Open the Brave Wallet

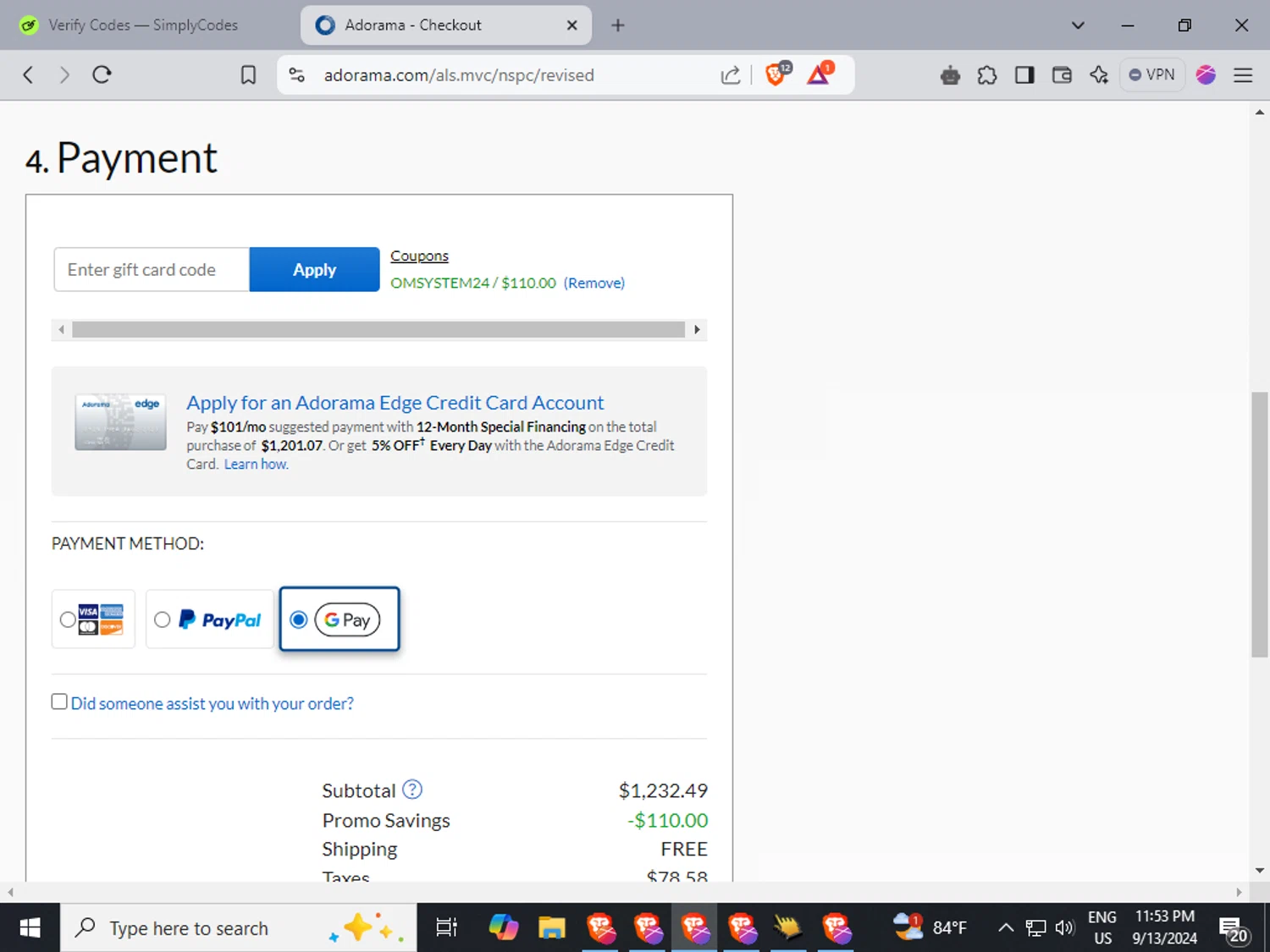coord(1062,75)
